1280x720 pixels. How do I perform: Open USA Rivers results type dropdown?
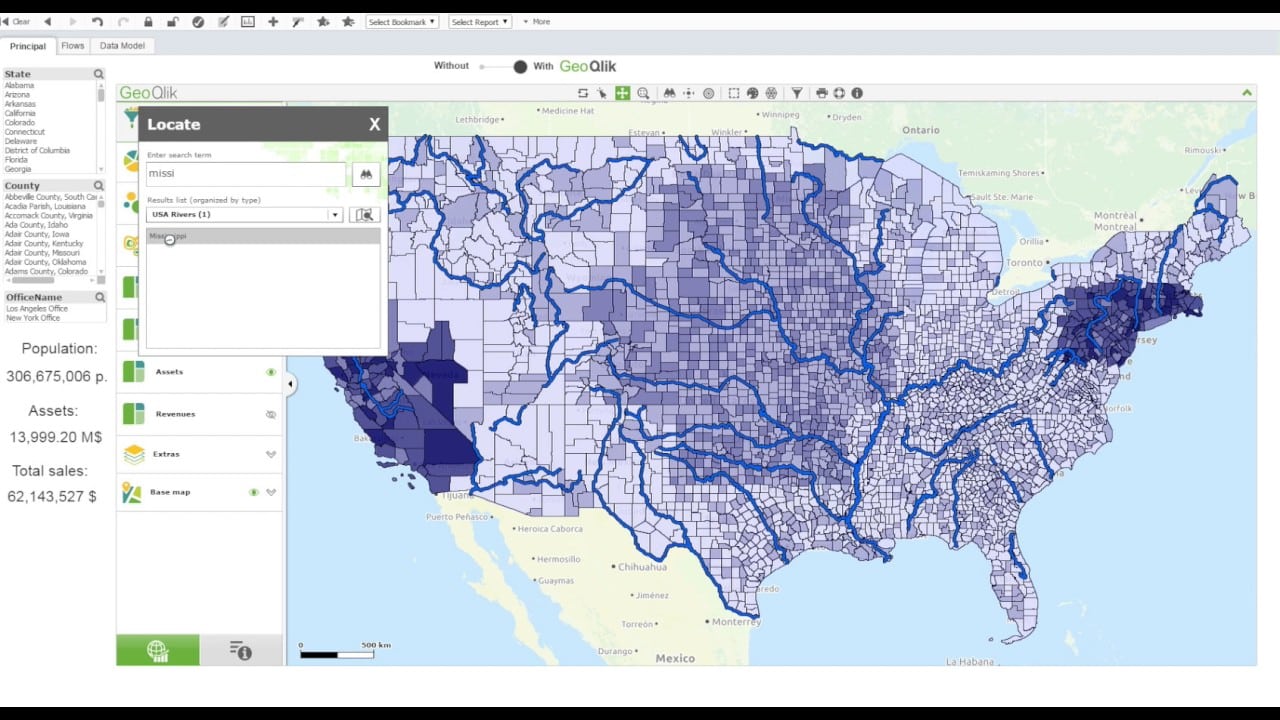245,214
